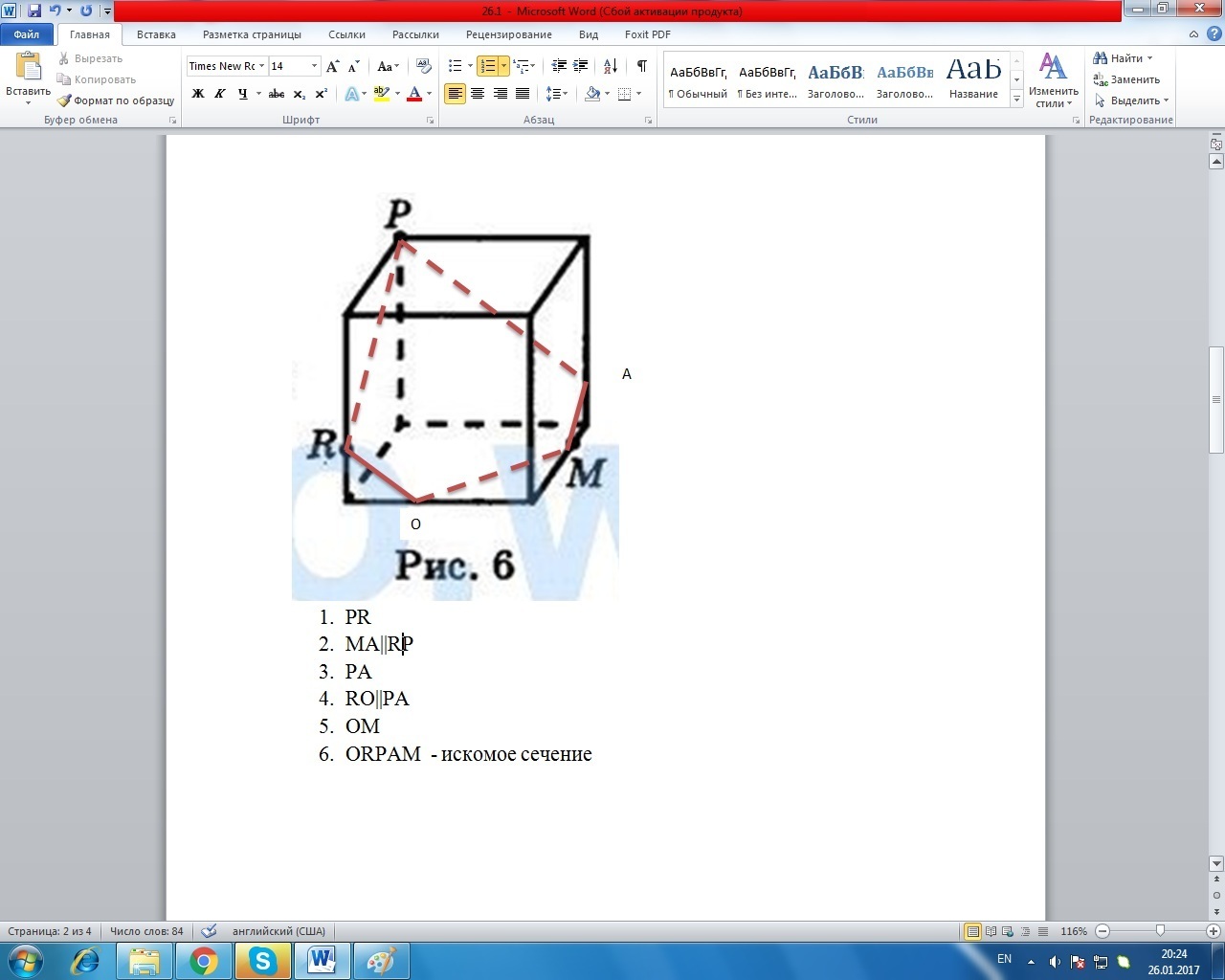Switch to the Вставка ribbon tab

coord(155,33)
